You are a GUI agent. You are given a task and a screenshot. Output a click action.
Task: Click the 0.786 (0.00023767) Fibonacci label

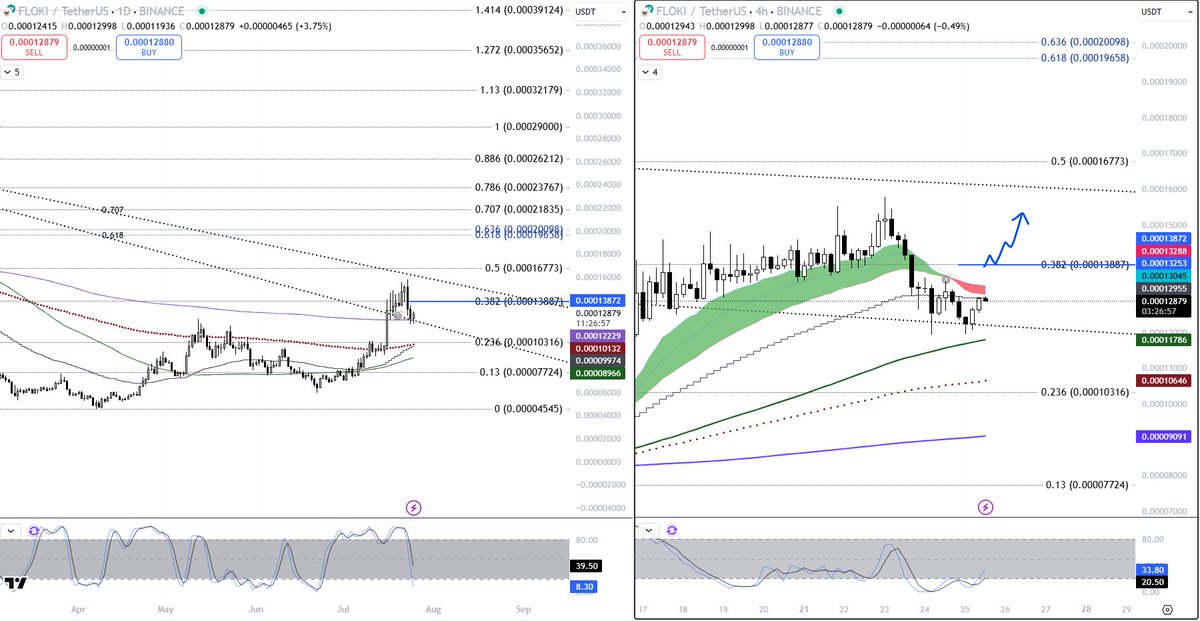pyautogui.click(x=518, y=187)
